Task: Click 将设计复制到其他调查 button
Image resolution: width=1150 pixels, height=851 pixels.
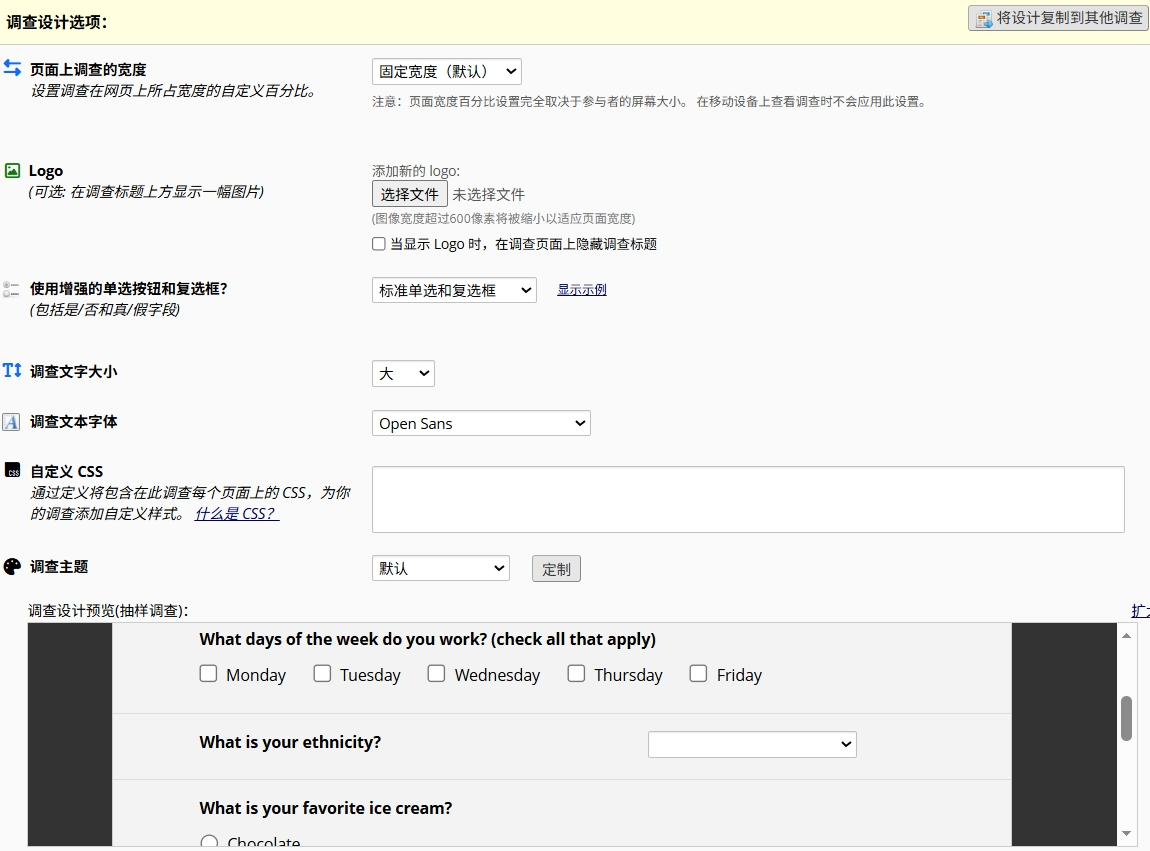Action: tap(1058, 18)
